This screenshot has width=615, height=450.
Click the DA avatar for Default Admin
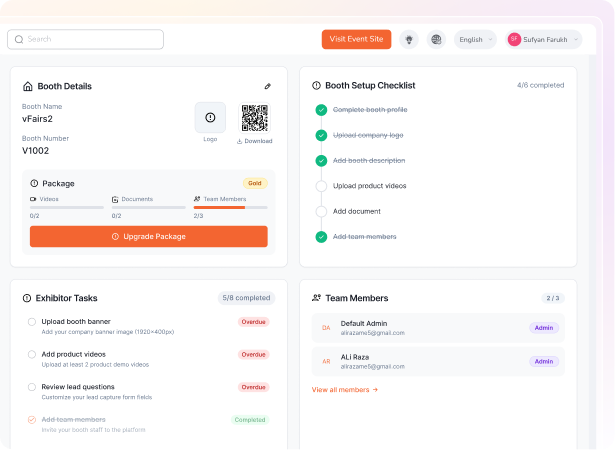[326, 328]
